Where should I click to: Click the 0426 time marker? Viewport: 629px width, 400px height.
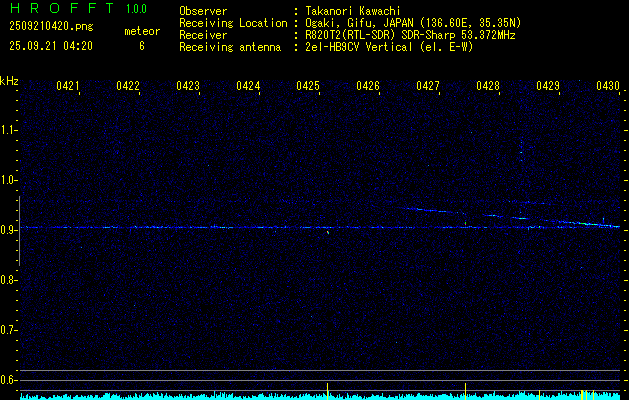(x=368, y=86)
